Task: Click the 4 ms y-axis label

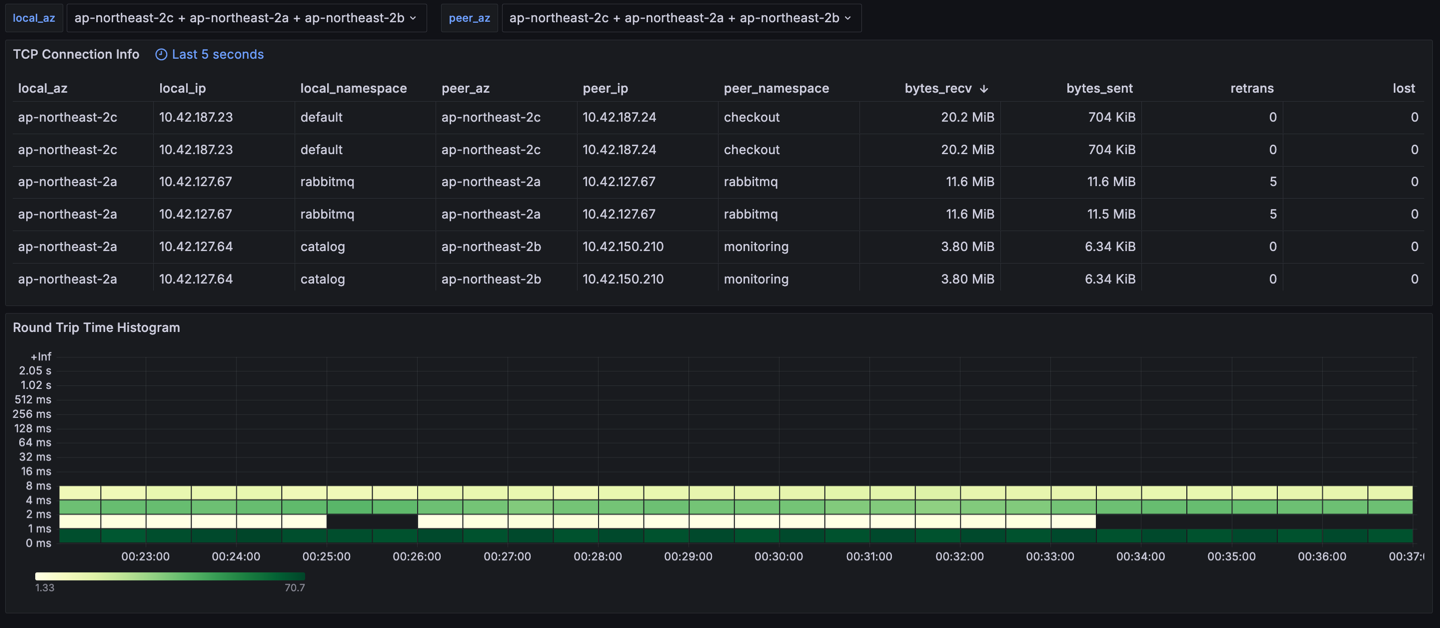Action: [39, 500]
